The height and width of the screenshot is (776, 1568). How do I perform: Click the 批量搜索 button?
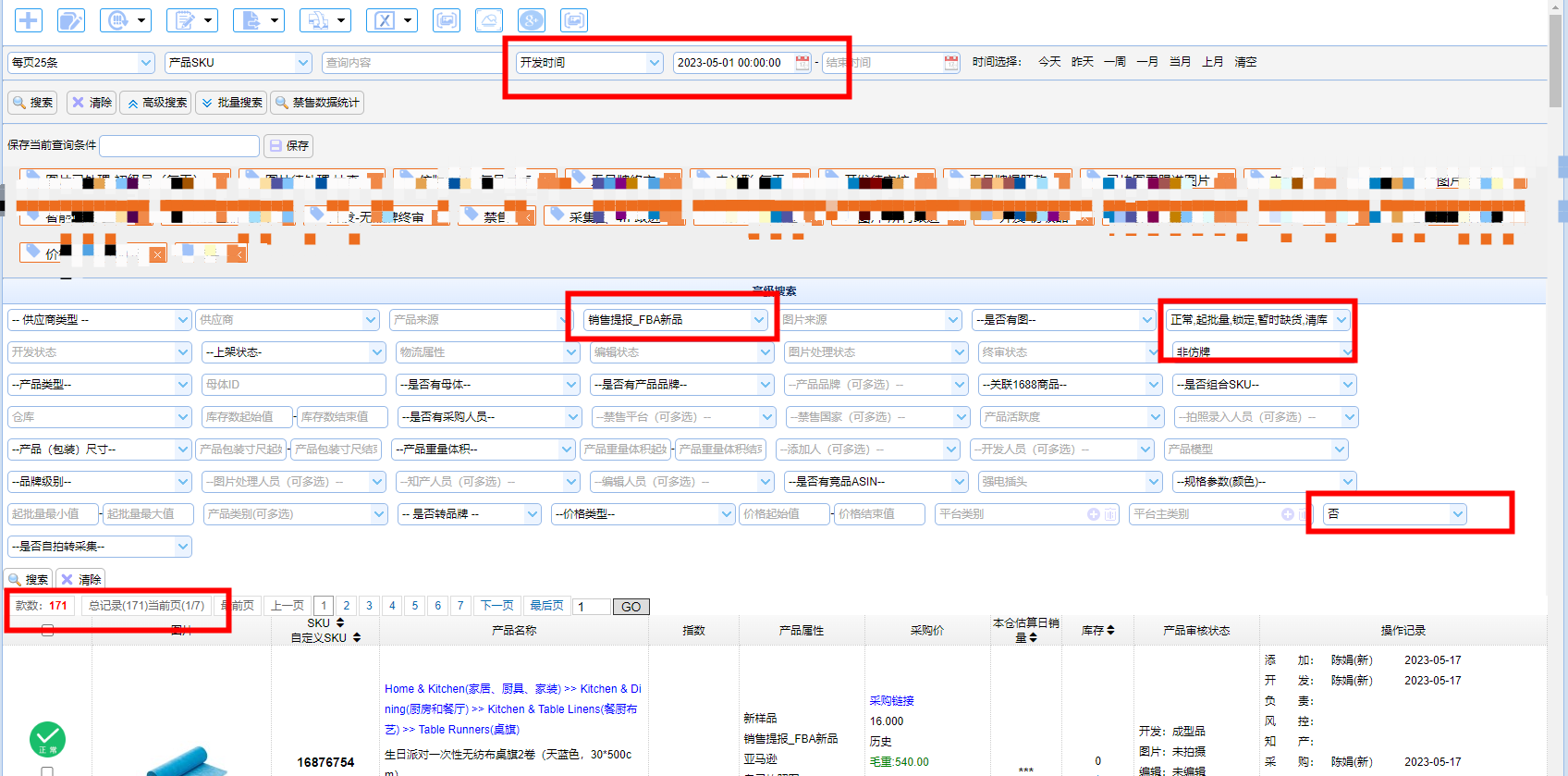click(231, 103)
